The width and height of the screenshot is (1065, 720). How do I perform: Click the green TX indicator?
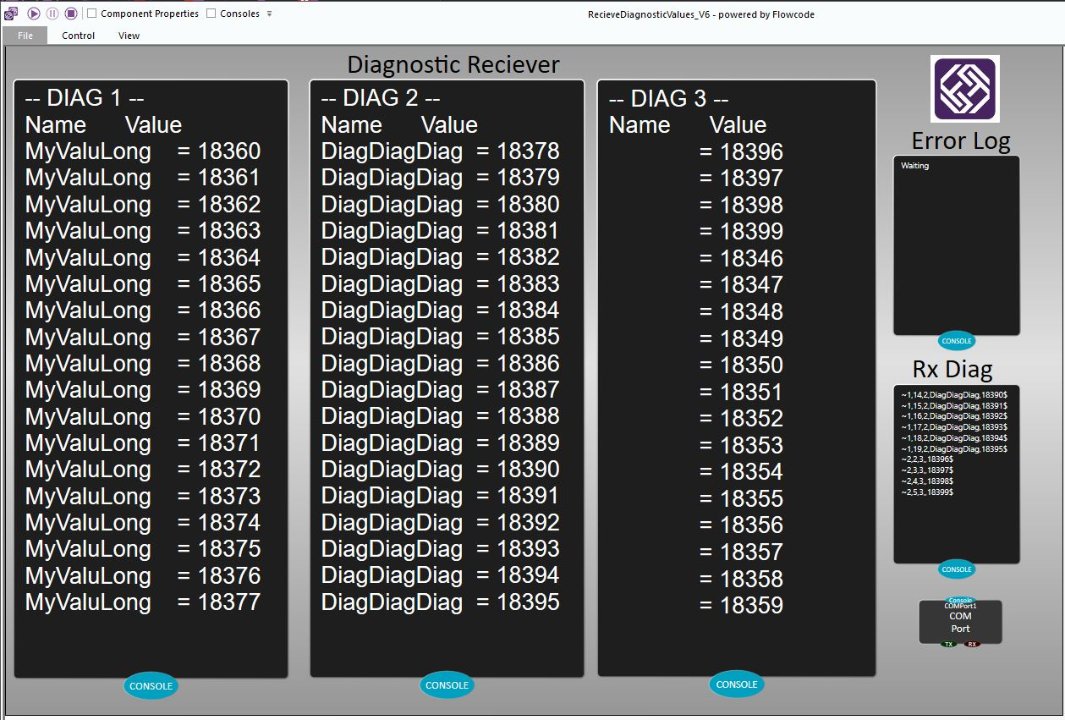(x=949, y=644)
